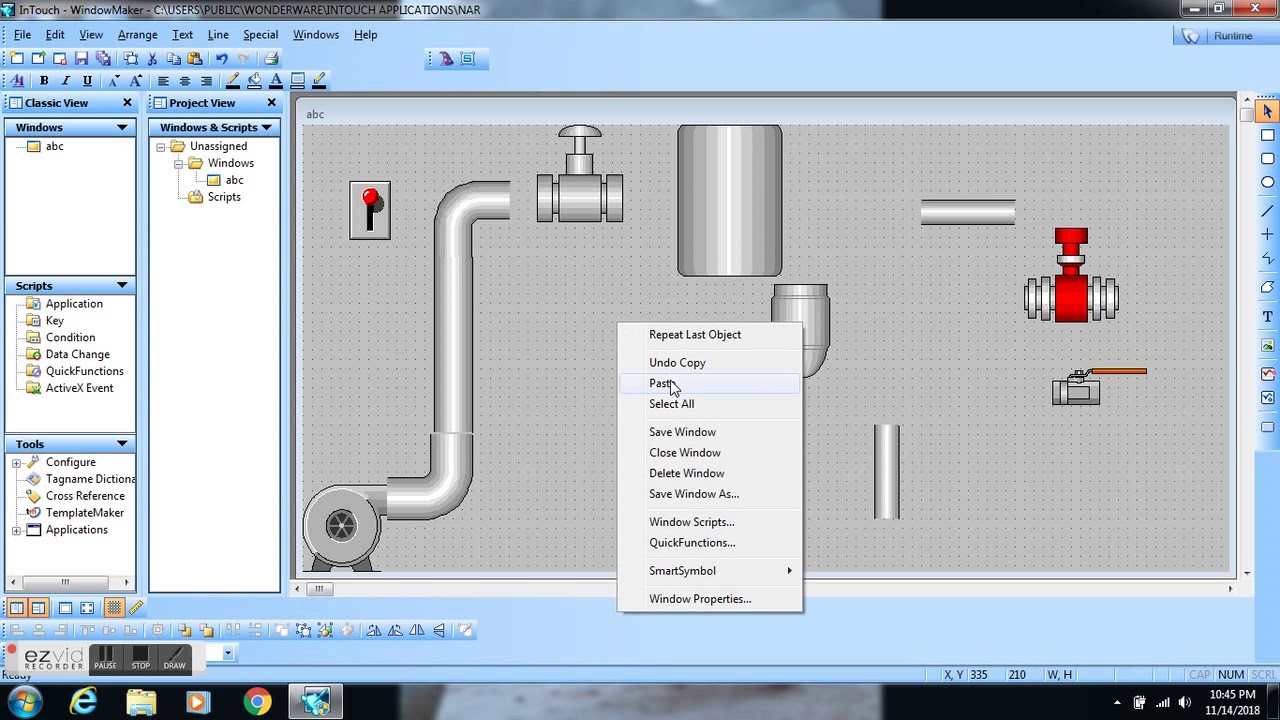Choose Select All in context menu

point(710,404)
